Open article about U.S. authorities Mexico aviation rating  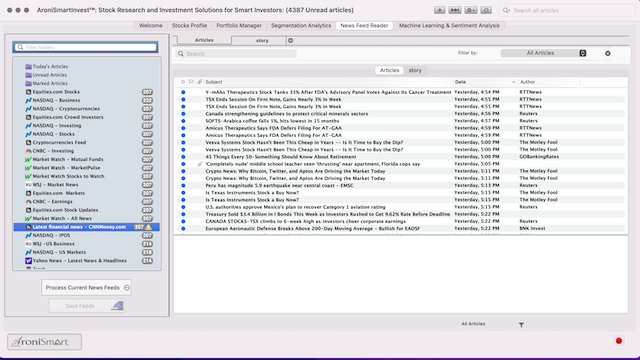click(295, 207)
